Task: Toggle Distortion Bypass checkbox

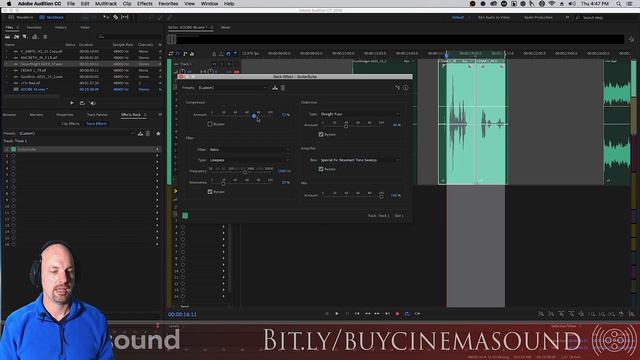Action: [321, 134]
